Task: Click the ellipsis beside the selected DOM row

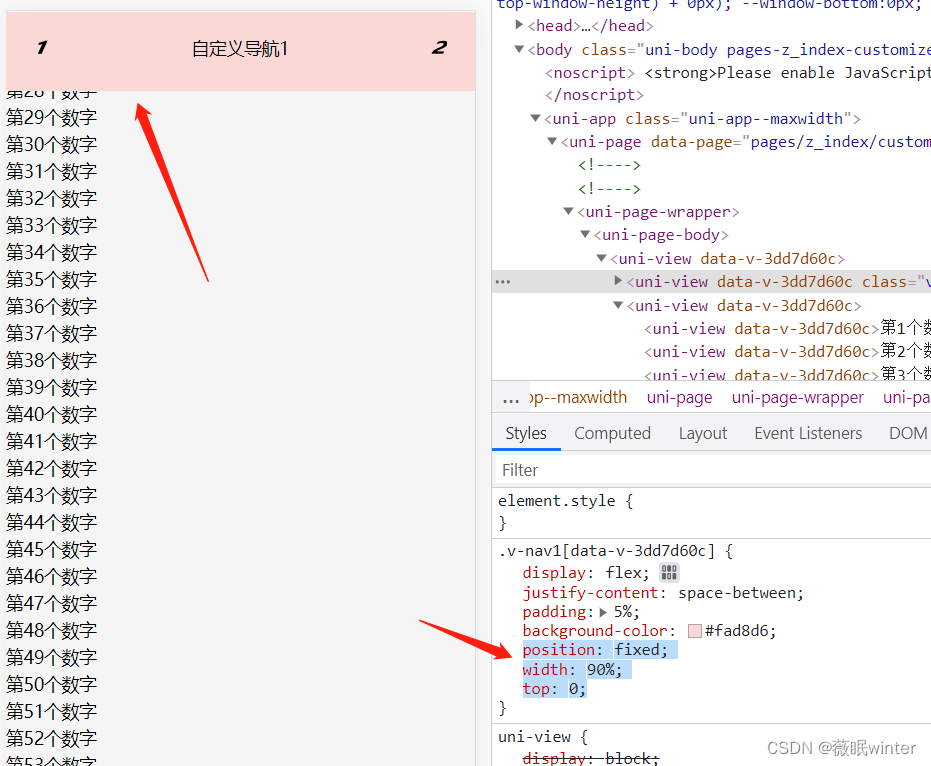Action: point(502,281)
